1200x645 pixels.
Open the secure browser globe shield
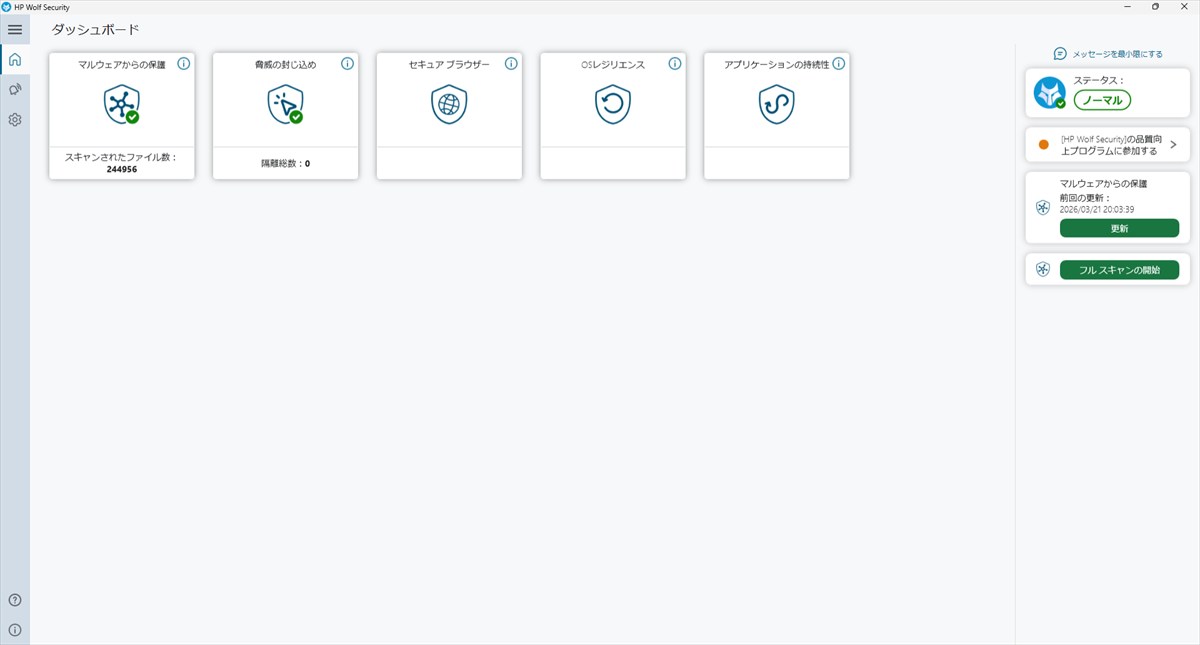(x=449, y=104)
